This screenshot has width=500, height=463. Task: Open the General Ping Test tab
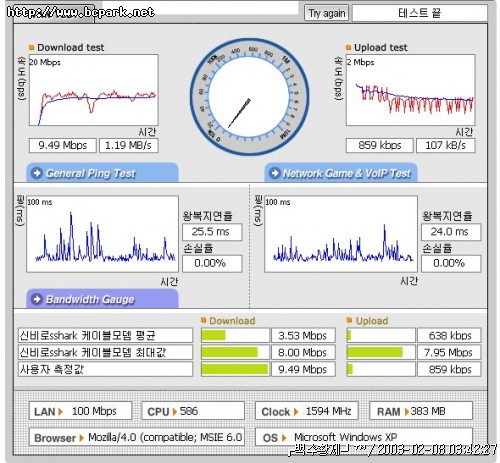102,173
